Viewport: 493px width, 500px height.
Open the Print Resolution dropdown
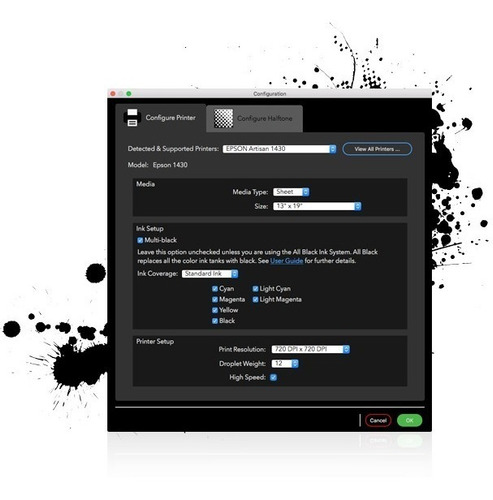(311, 349)
